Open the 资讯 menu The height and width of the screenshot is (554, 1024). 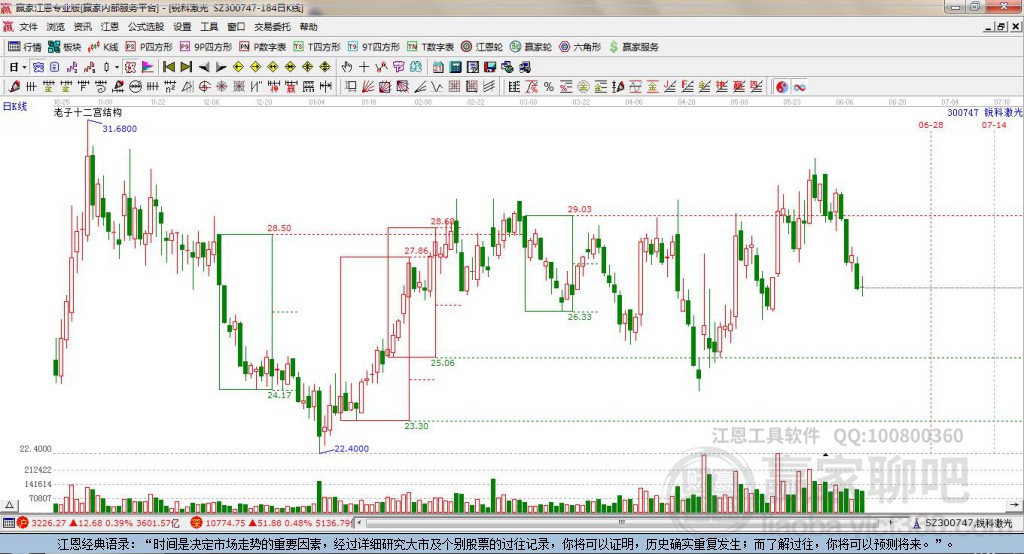(82, 27)
